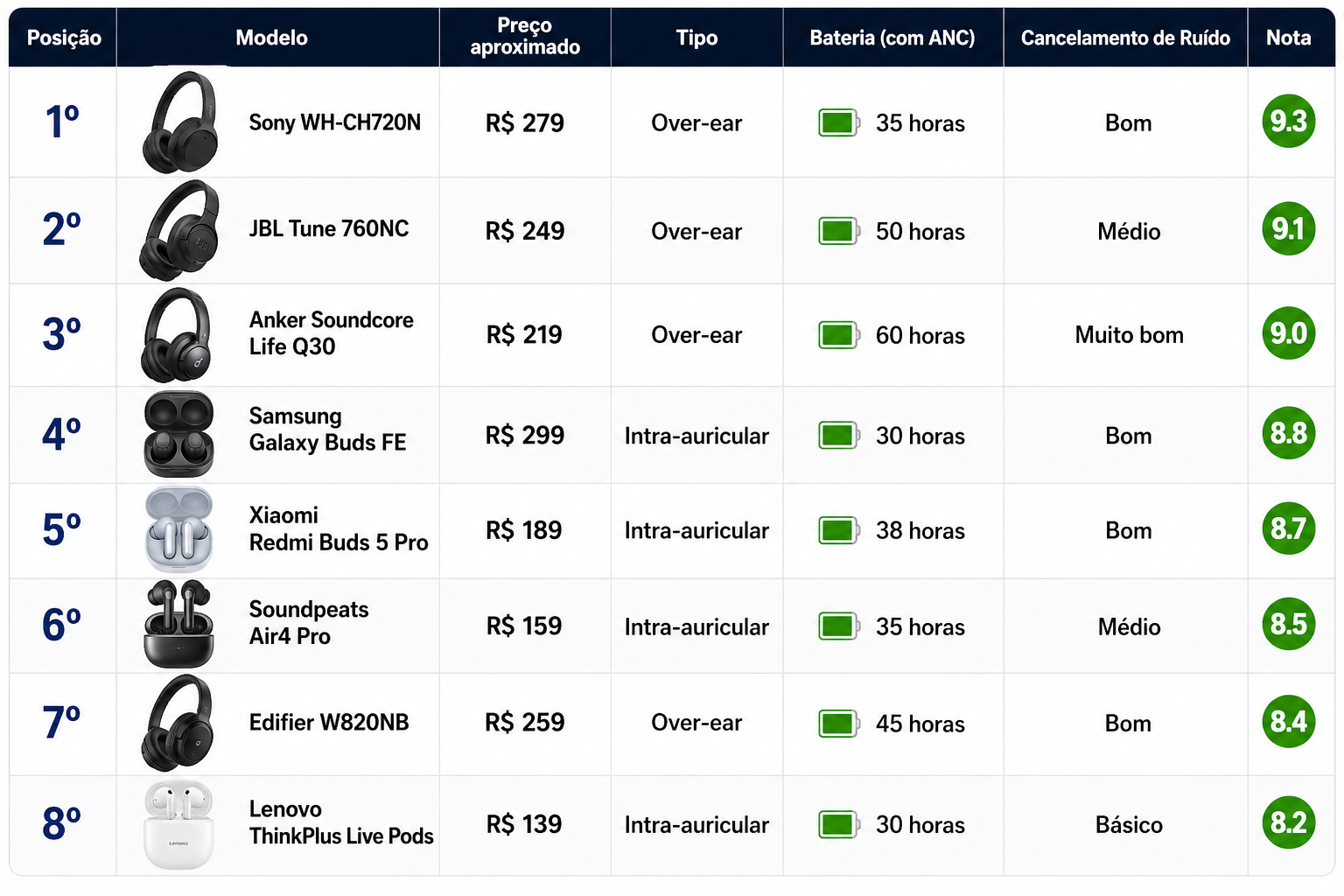Select the battery icon beside 45 horas
The width and height of the screenshot is (1344, 896).
(839, 724)
